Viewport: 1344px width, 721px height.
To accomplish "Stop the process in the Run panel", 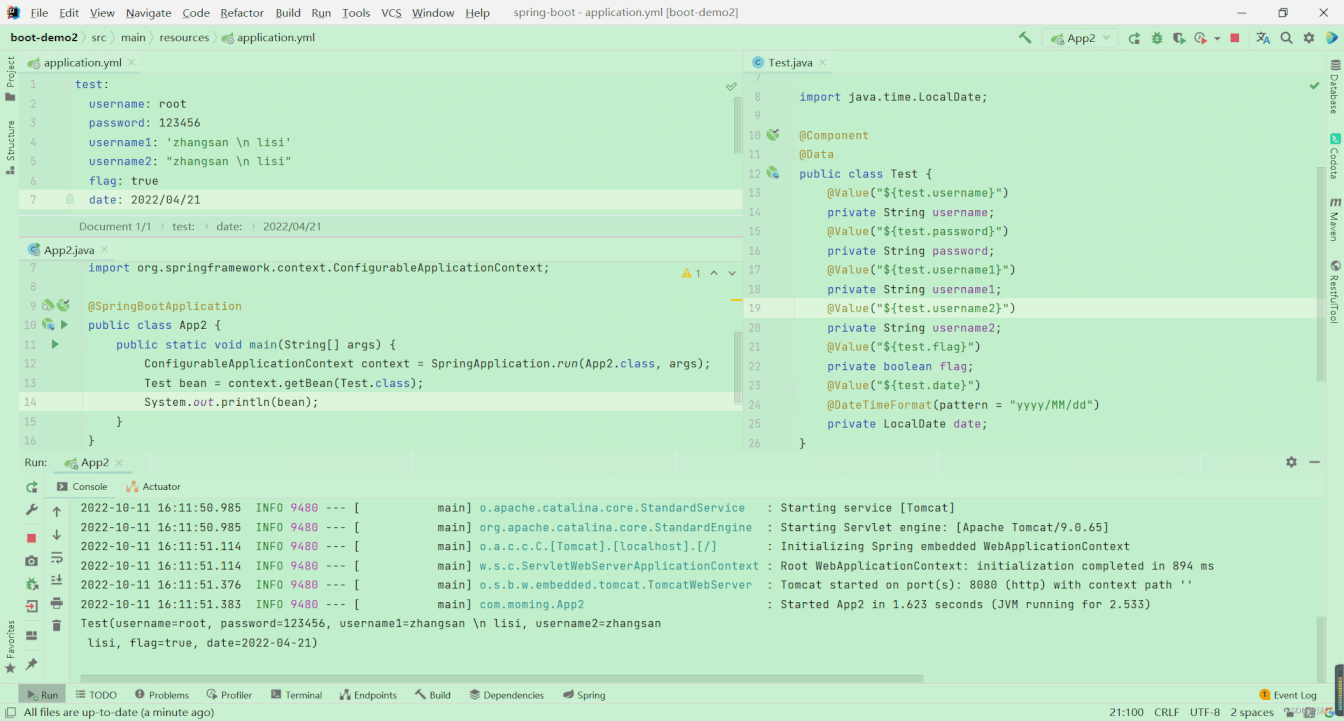I will (x=32, y=538).
